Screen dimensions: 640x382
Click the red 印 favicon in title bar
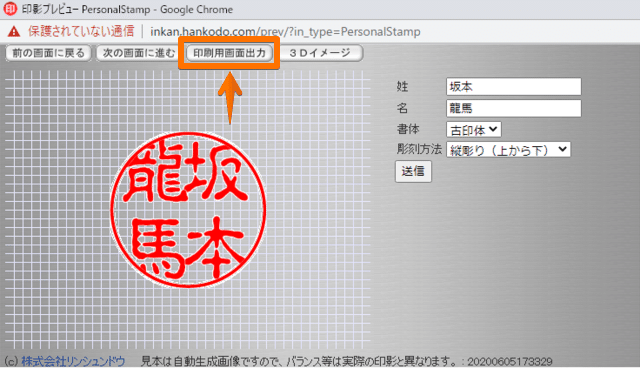pyautogui.click(x=10, y=9)
